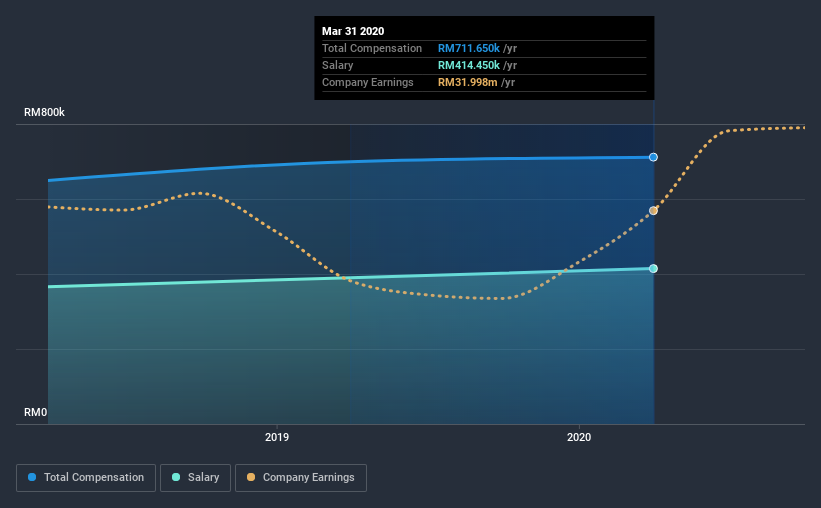This screenshot has height=508, width=821.
Task: Click the RM711.650k total compensation value
Action: [x=469, y=48]
